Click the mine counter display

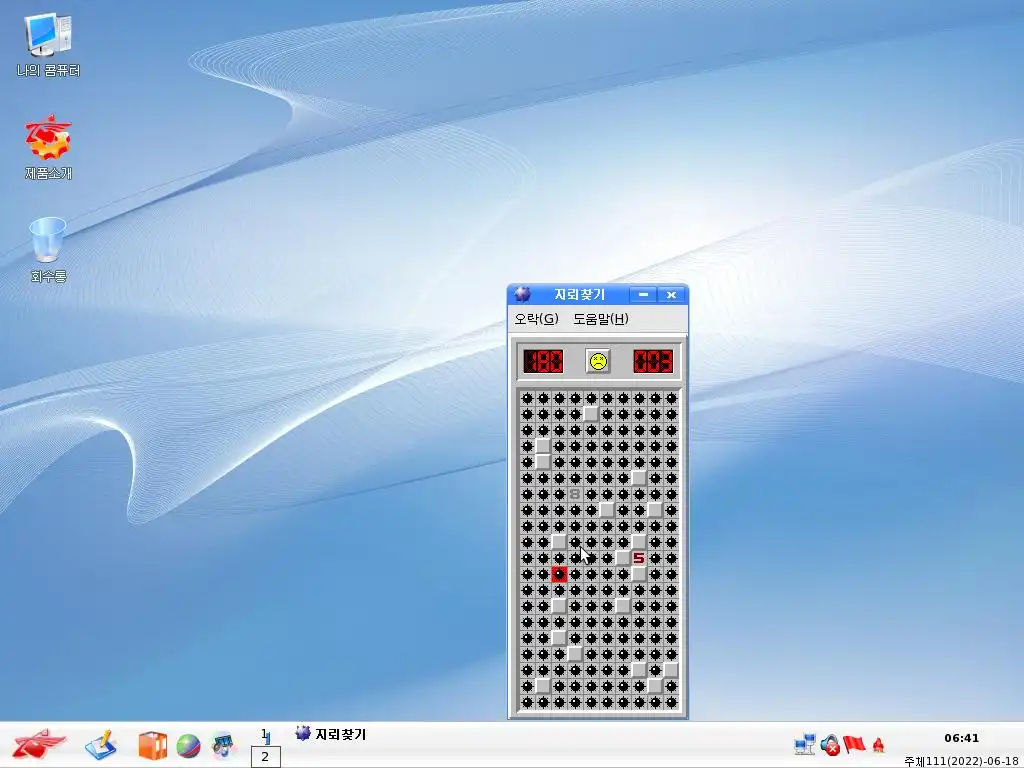pos(543,361)
